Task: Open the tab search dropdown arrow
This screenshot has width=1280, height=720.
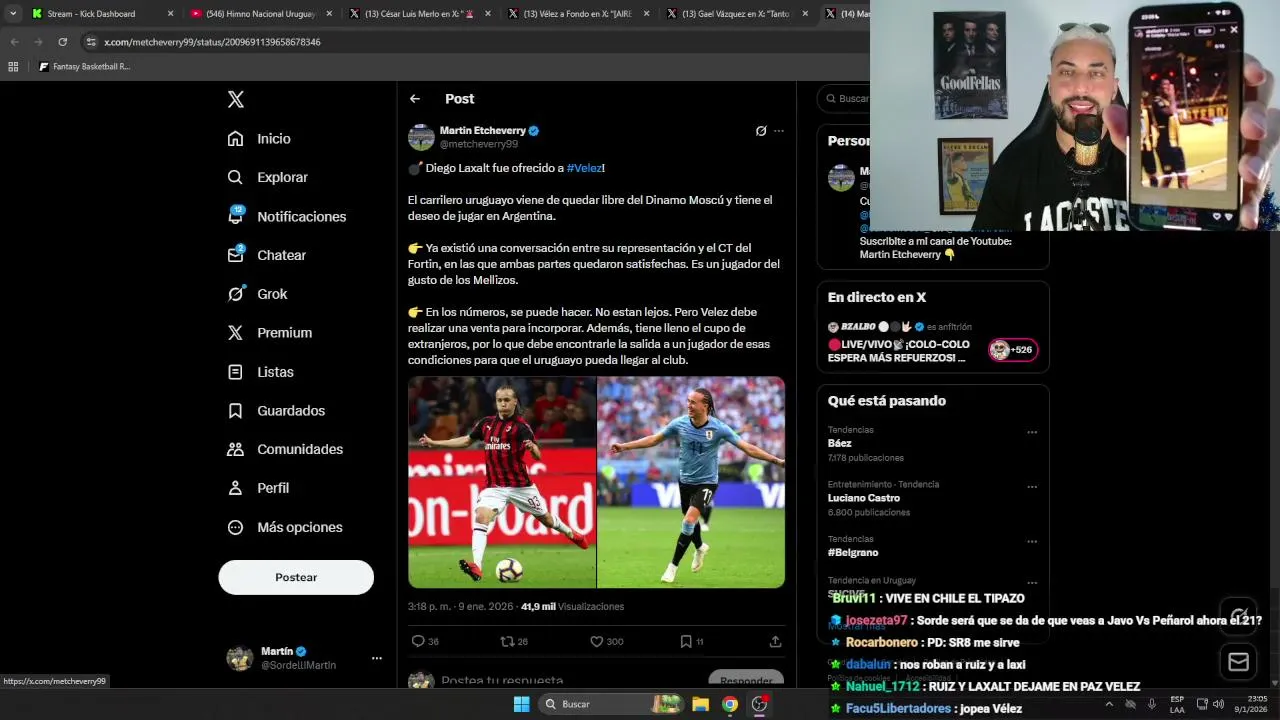Action: pos(12,14)
